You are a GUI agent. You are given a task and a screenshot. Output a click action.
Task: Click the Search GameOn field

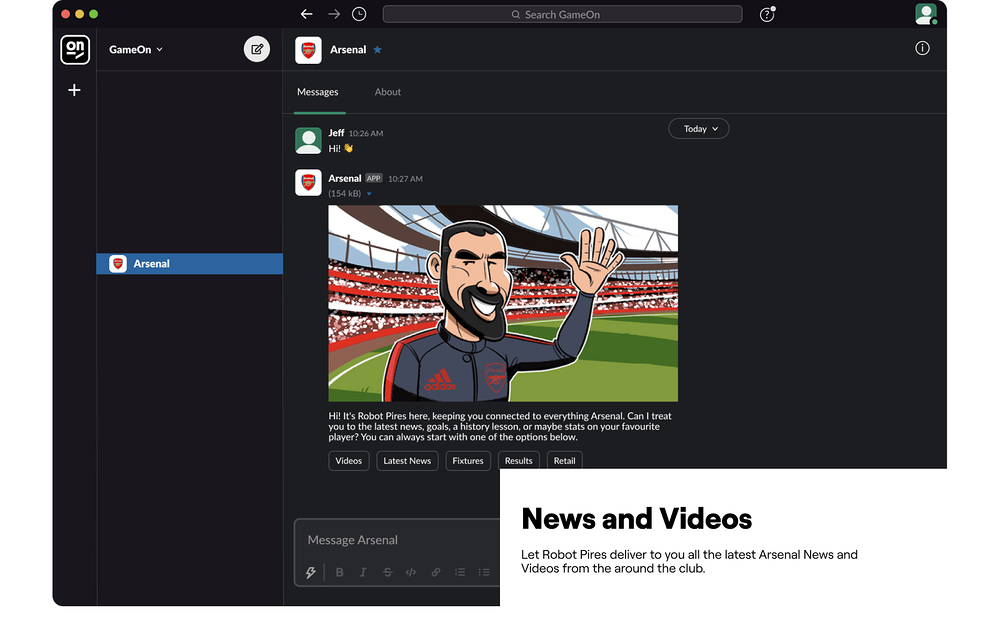click(x=562, y=14)
